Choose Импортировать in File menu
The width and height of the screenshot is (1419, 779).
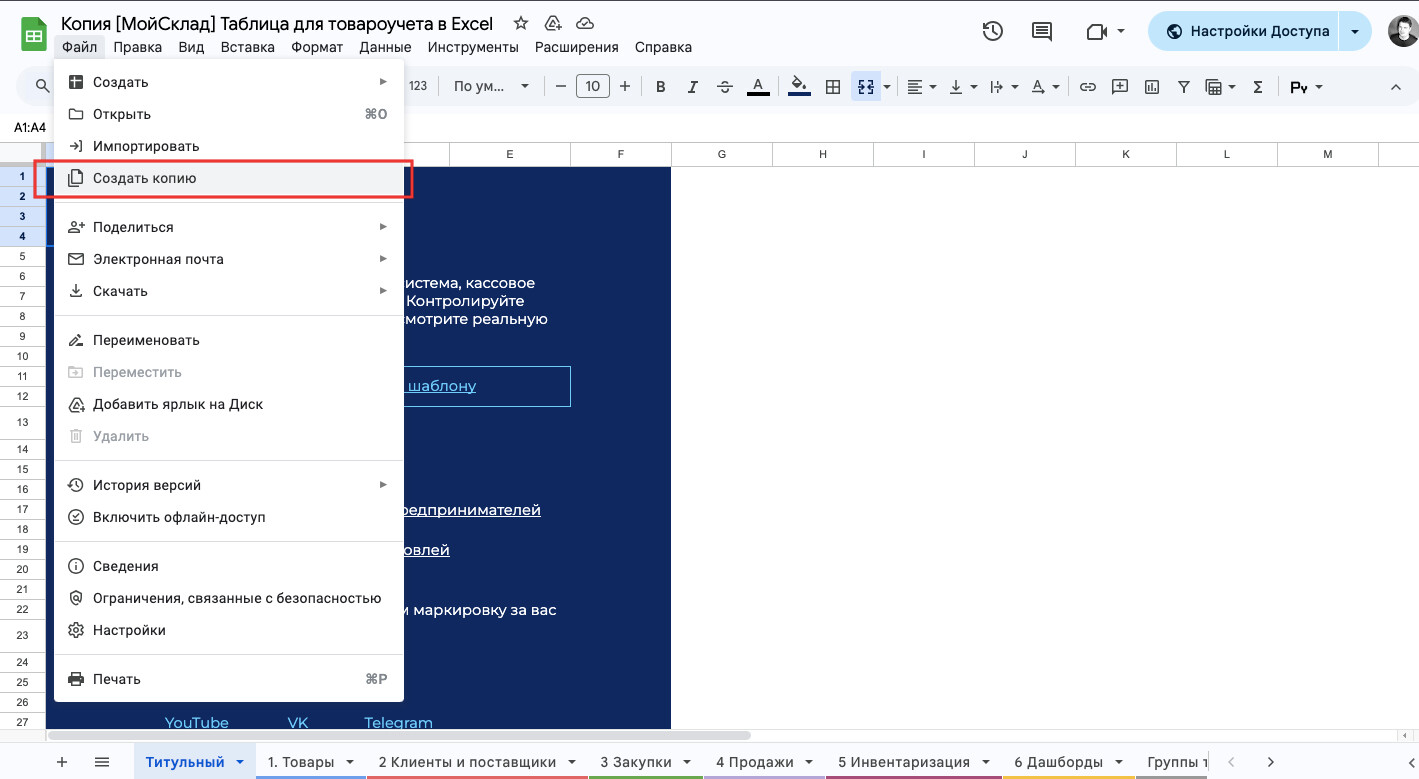[x=228, y=146]
